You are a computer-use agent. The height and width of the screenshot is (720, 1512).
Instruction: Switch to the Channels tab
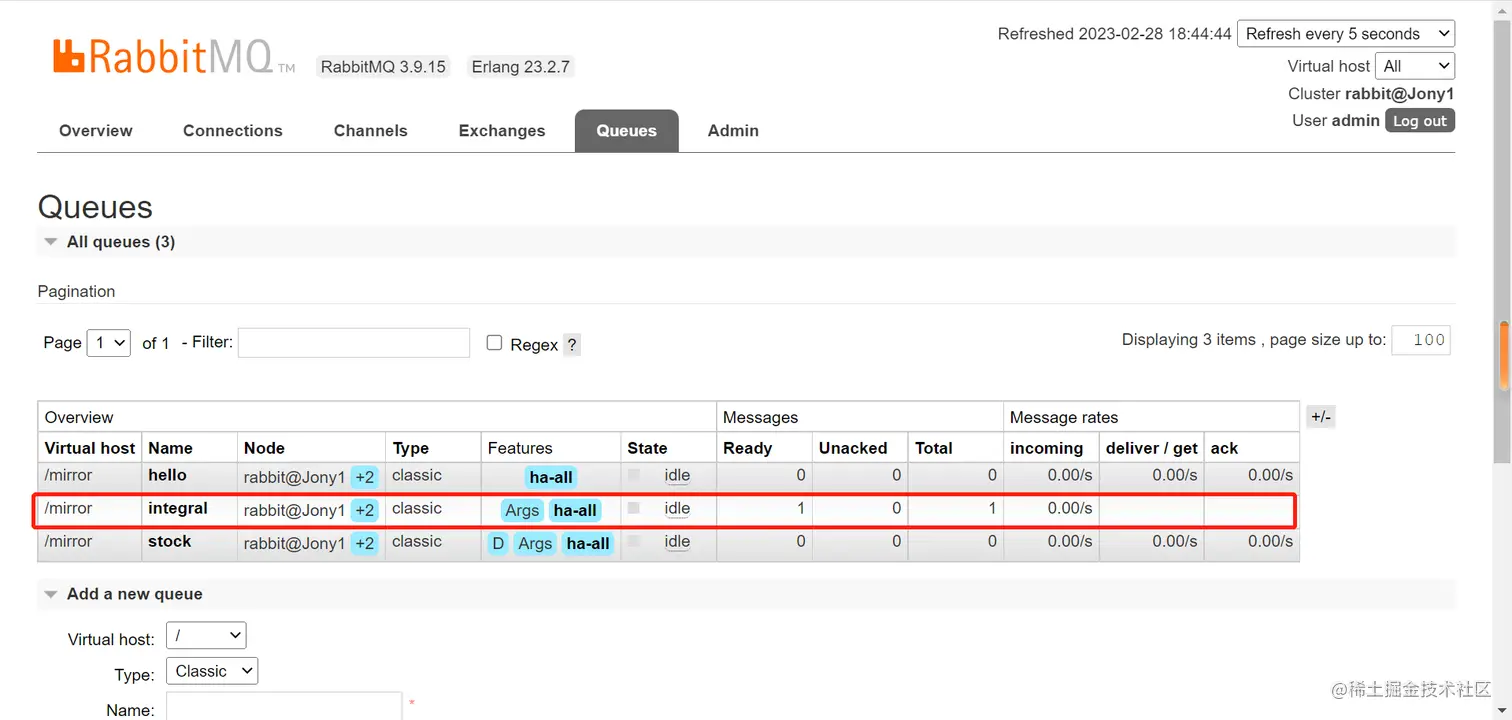[x=371, y=131]
